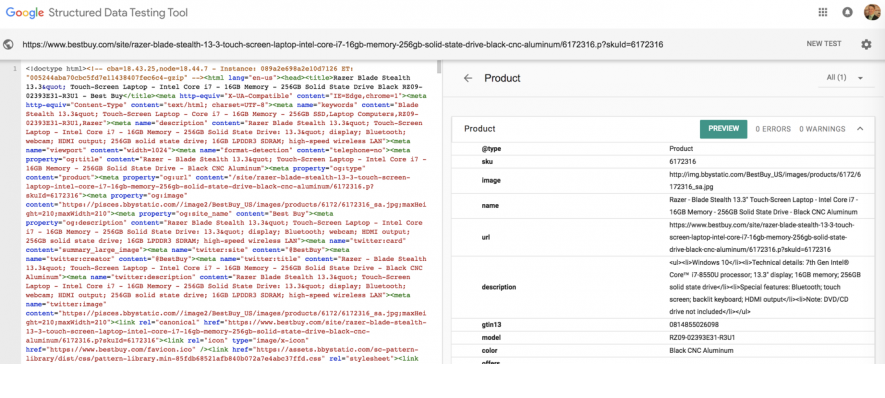This screenshot has height=398, width=885.
Task: Click the Product value in the @type row
Action: coord(681,149)
